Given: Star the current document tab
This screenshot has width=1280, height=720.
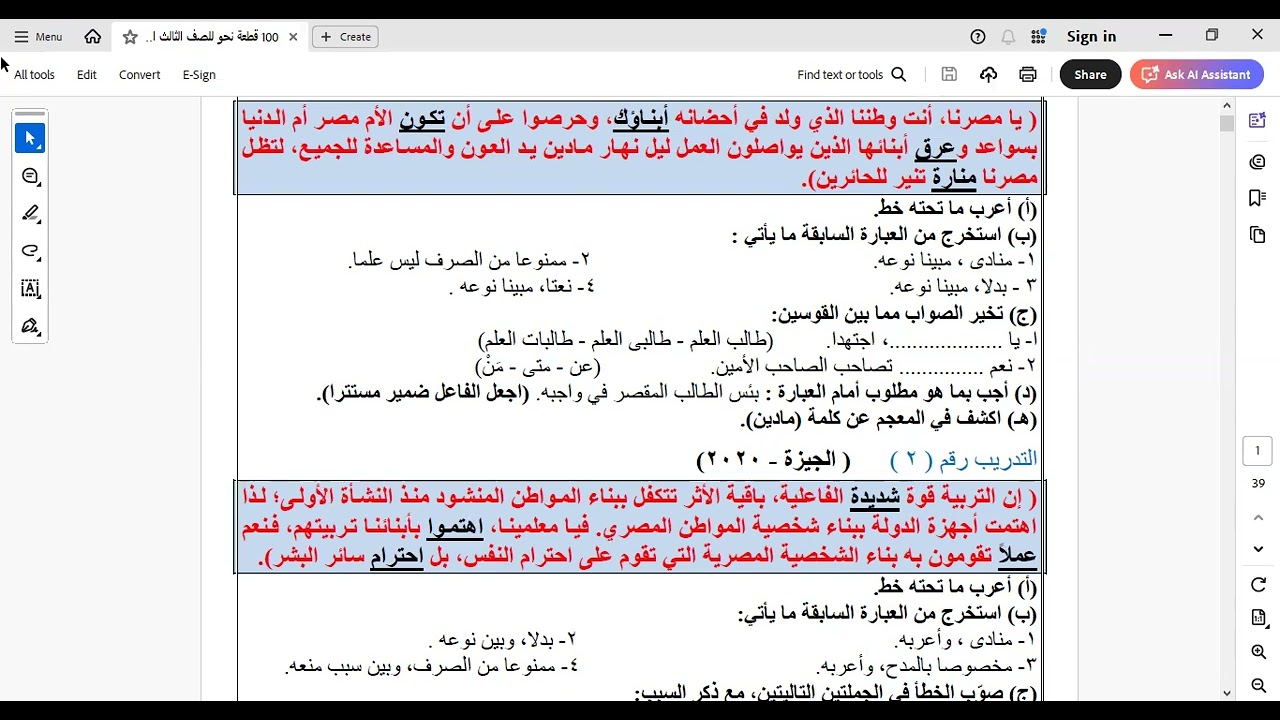Looking at the screenshot, I should pyautogui.click(x=130, y=37).
